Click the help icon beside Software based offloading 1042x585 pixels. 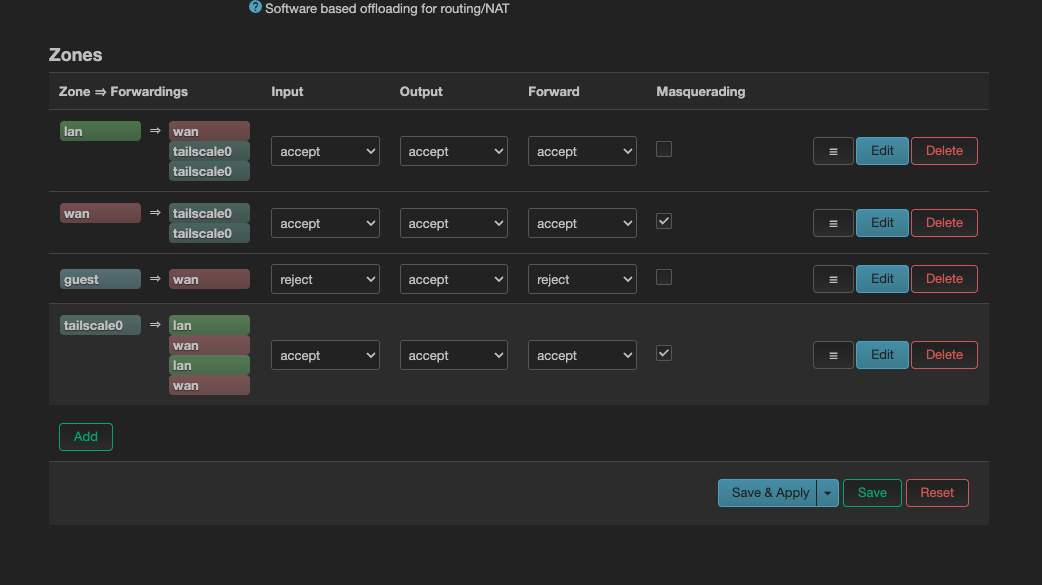(x=255, y=7)
